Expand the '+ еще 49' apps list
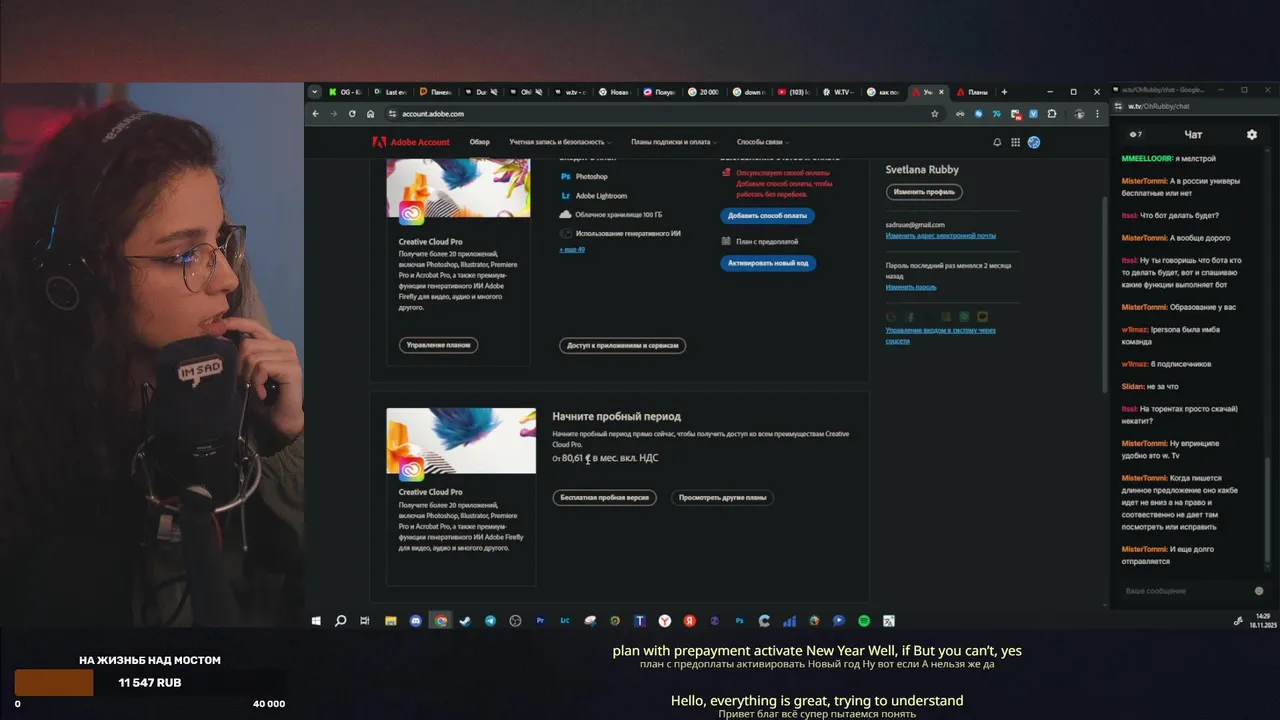The width and height of the screenshot is (1280, 720). coord(572,249)
